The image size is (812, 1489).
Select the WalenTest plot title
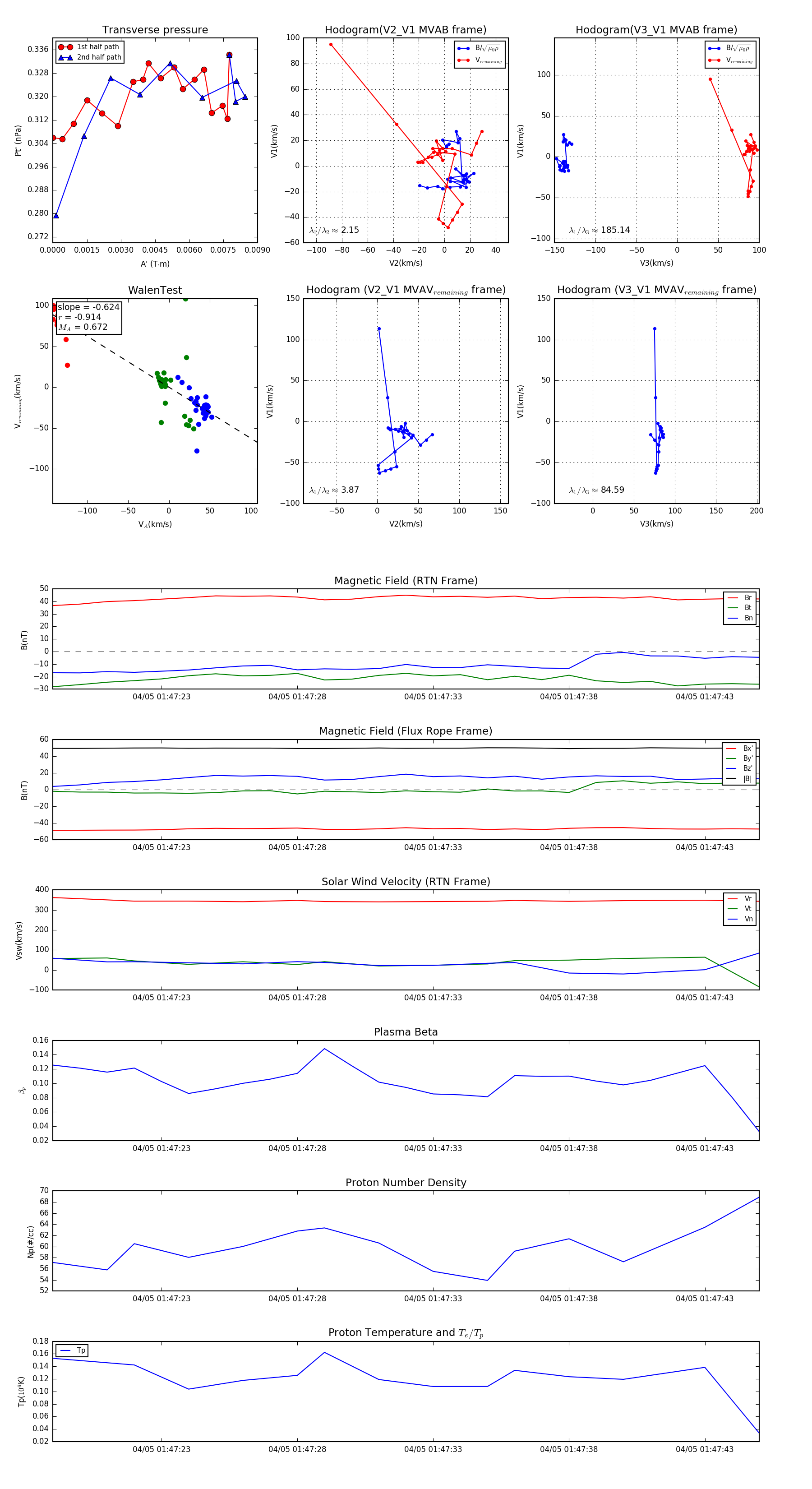click(x=155, y=290)
